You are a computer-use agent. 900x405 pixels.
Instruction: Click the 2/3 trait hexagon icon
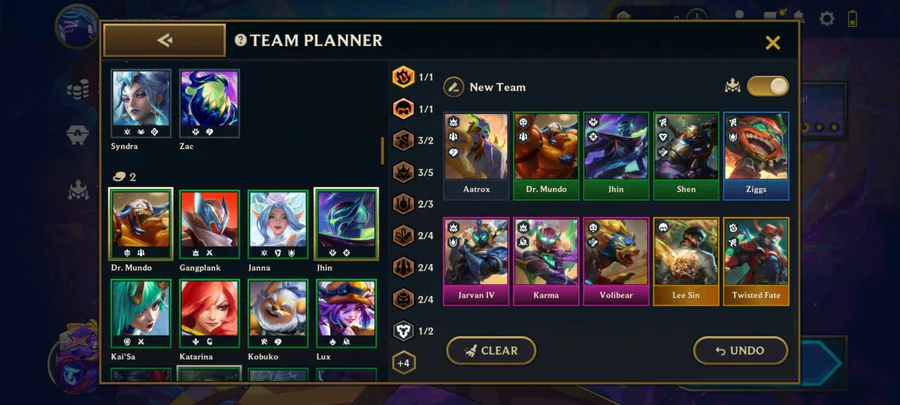[404, 204]
